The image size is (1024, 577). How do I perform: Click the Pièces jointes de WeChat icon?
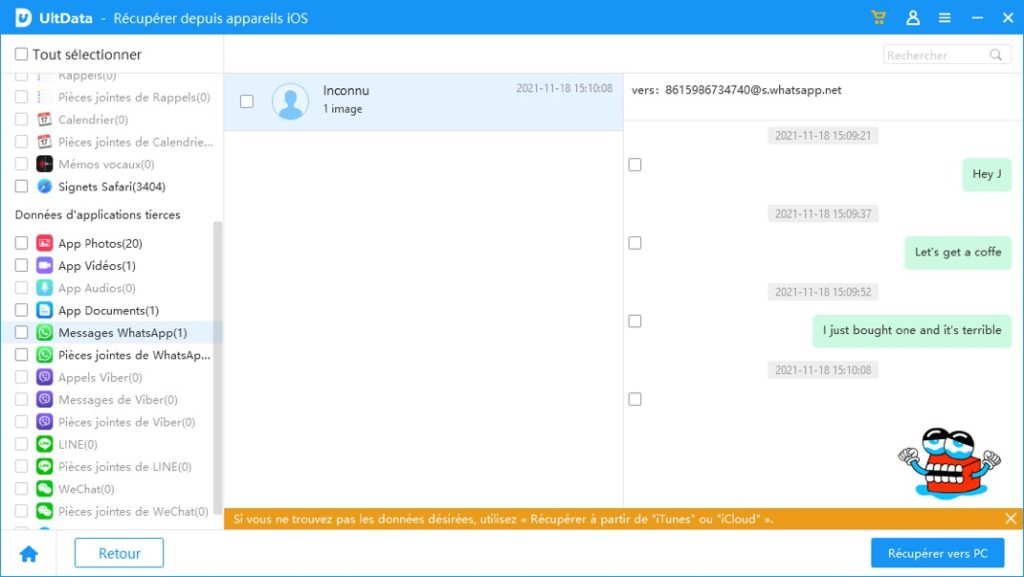point(44,511)
